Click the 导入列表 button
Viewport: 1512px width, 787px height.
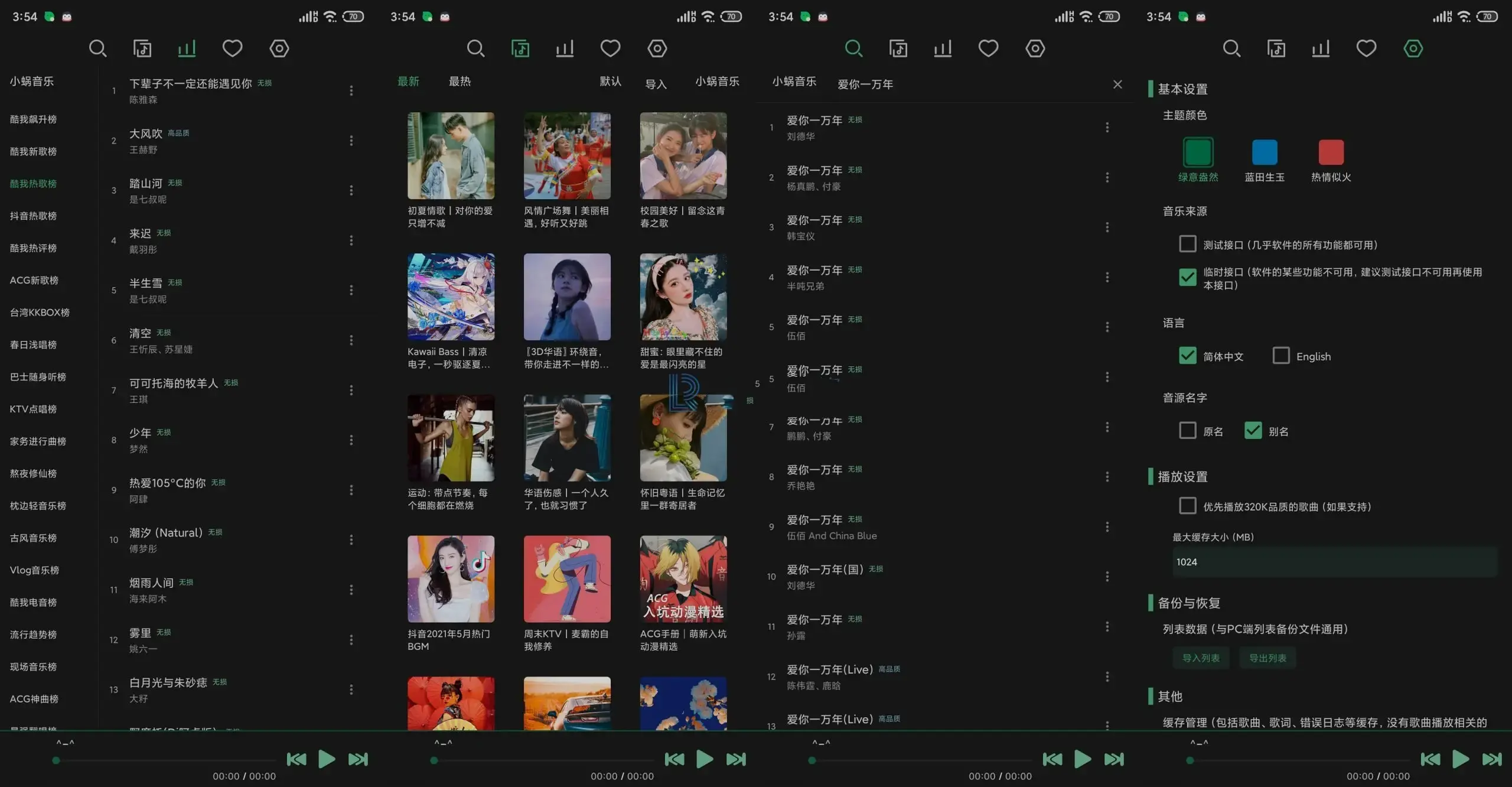(1201, 657)
